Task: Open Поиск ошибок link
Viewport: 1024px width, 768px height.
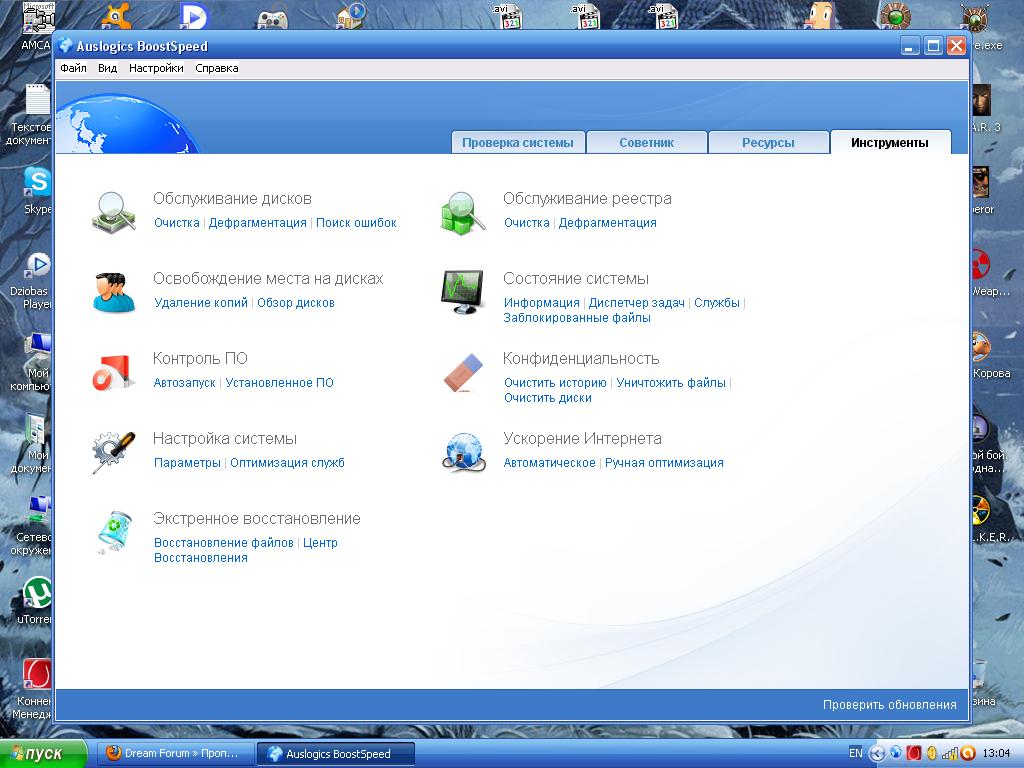Action: pyautogui.click(x=357, y=223)
